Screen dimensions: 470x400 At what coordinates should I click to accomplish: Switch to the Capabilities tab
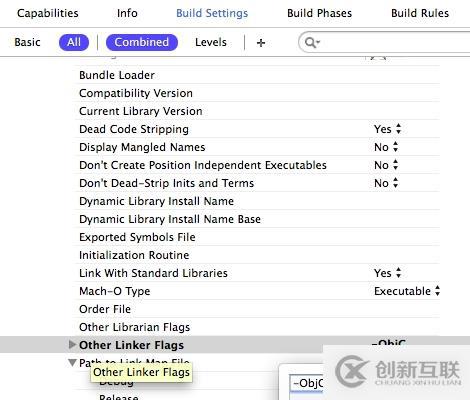[48, 13]
